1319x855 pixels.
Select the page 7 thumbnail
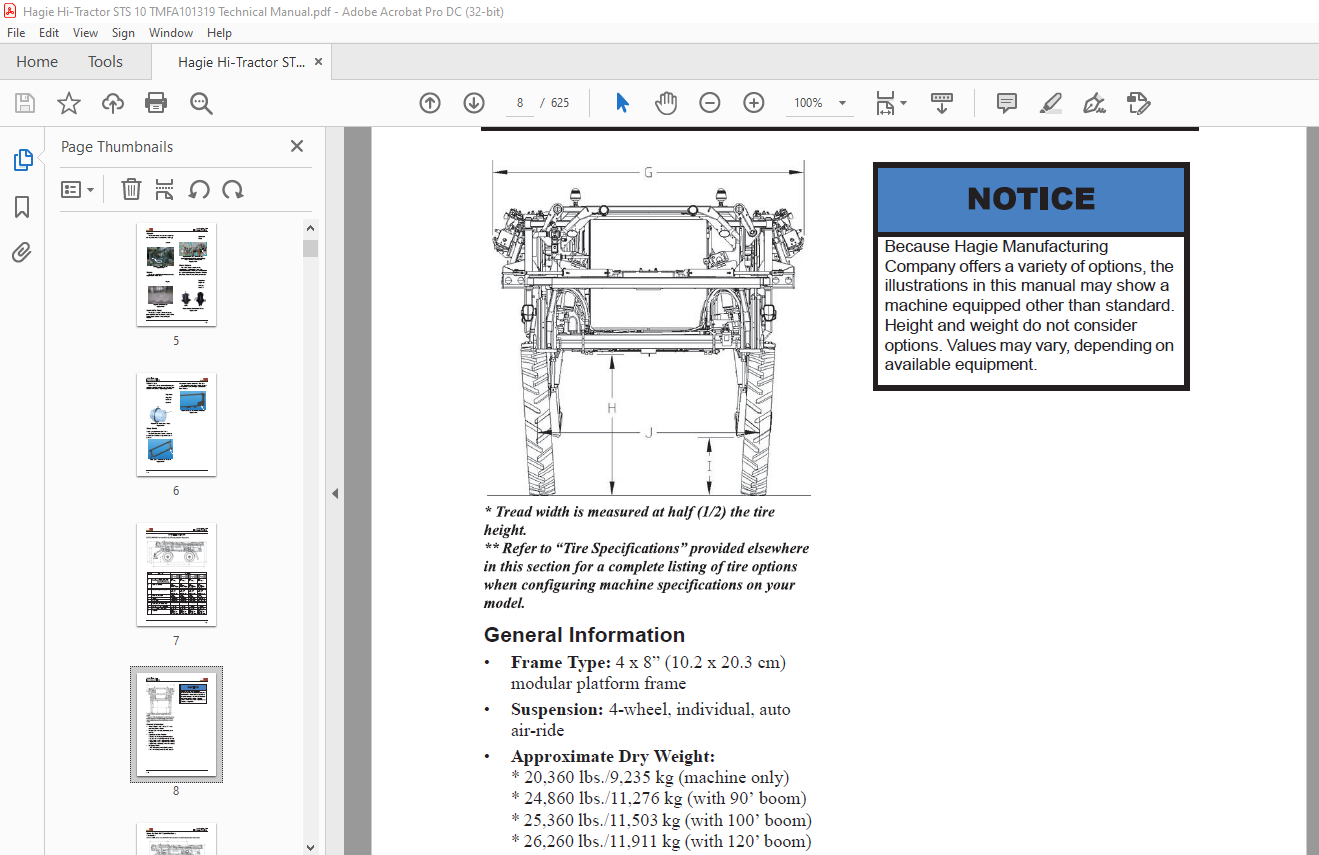point(176,574)
